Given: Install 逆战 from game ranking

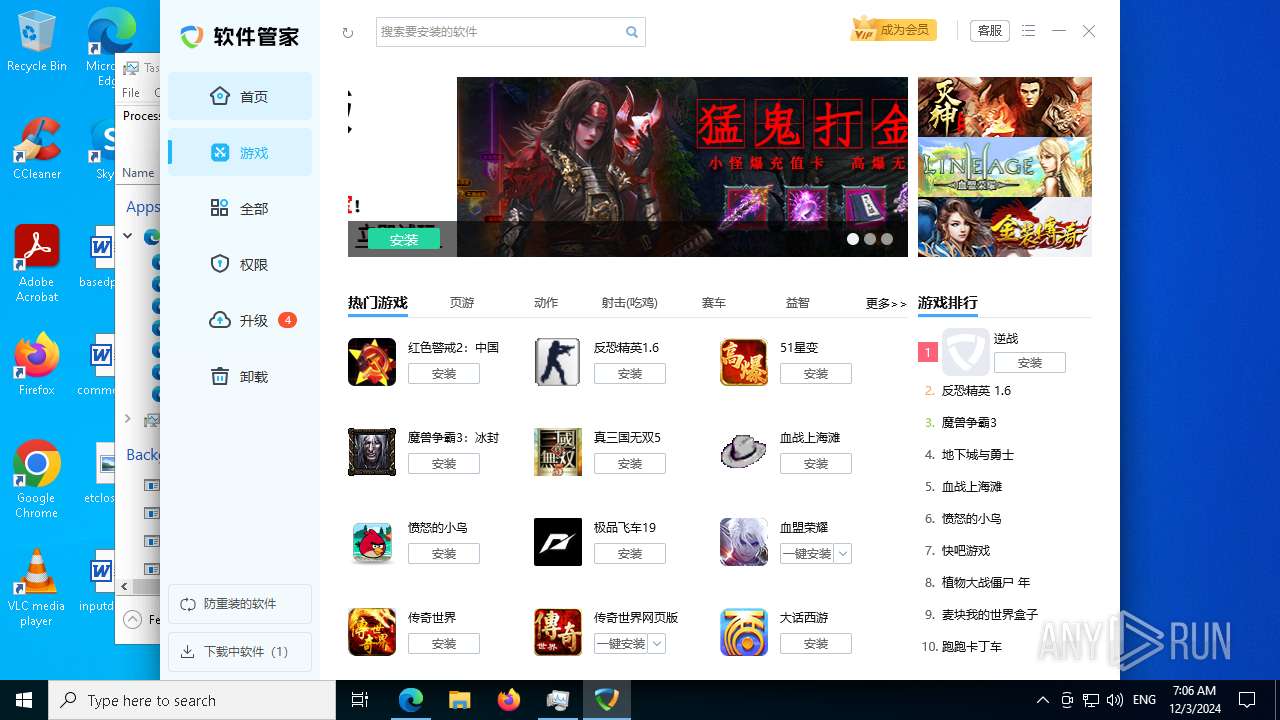Looking at the screenshot, I should point(1030,362).
